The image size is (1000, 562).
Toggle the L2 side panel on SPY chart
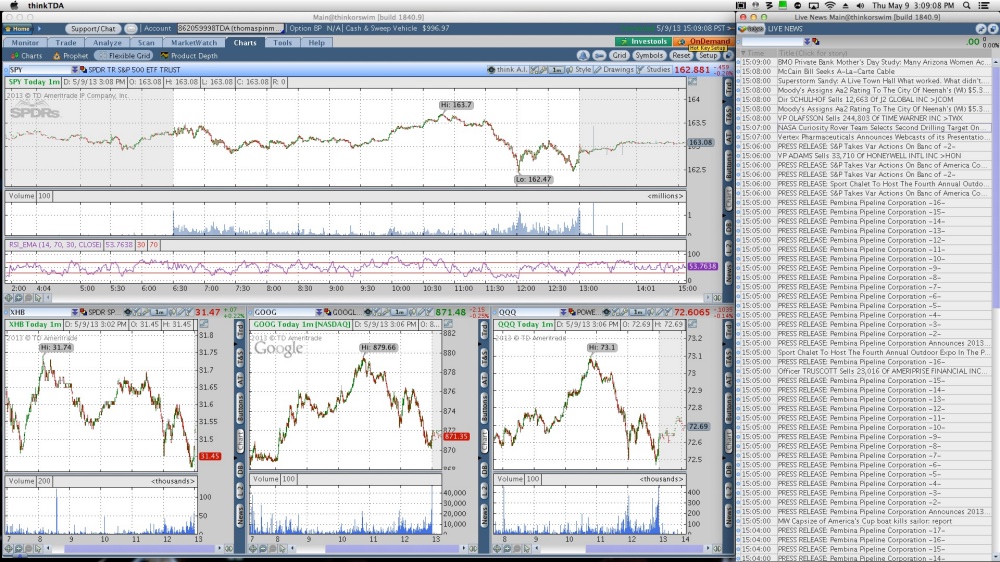(x=728, y=249)
